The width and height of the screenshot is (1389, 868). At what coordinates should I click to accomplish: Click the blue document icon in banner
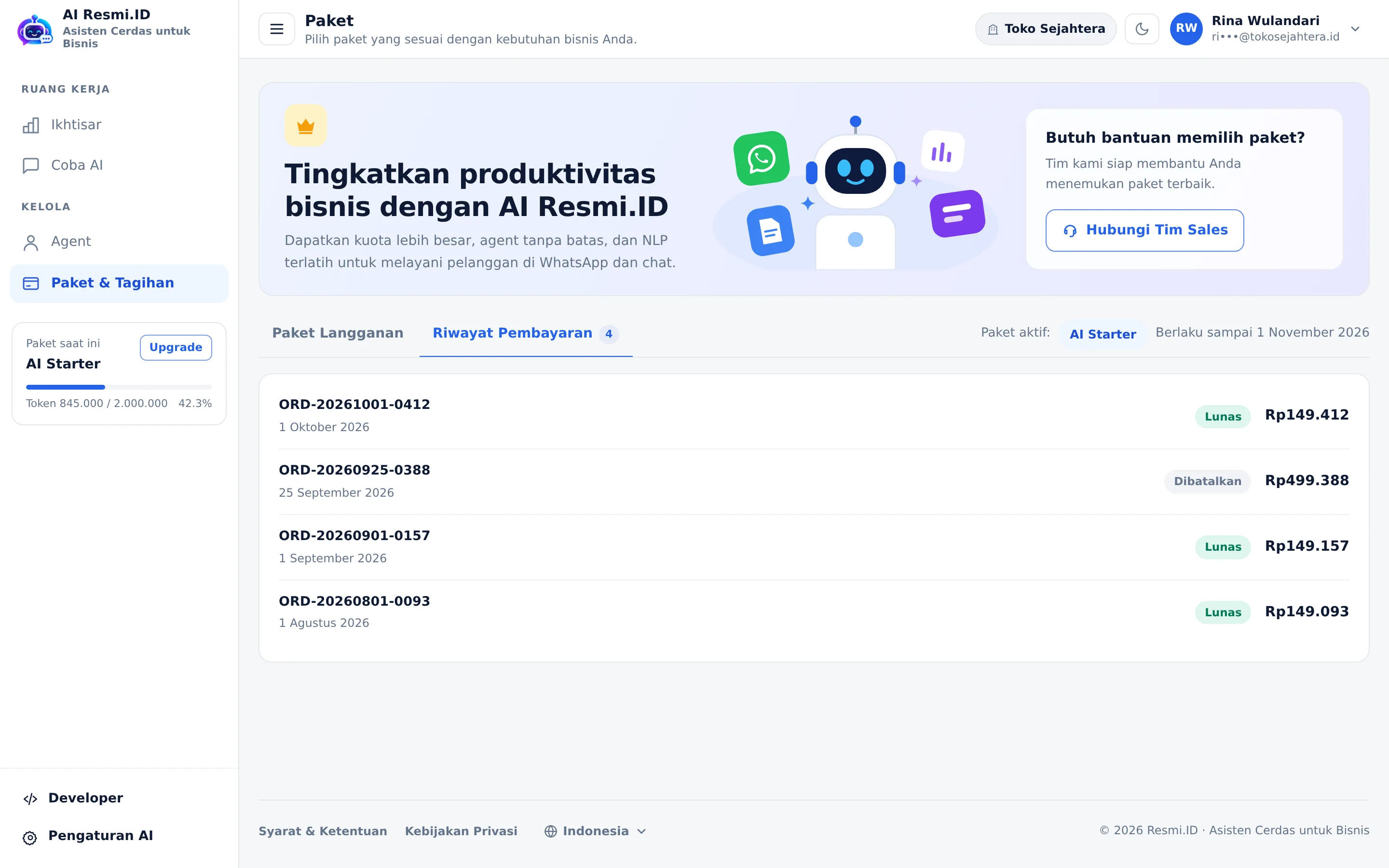pyautogui.click(x=770, y=231)
